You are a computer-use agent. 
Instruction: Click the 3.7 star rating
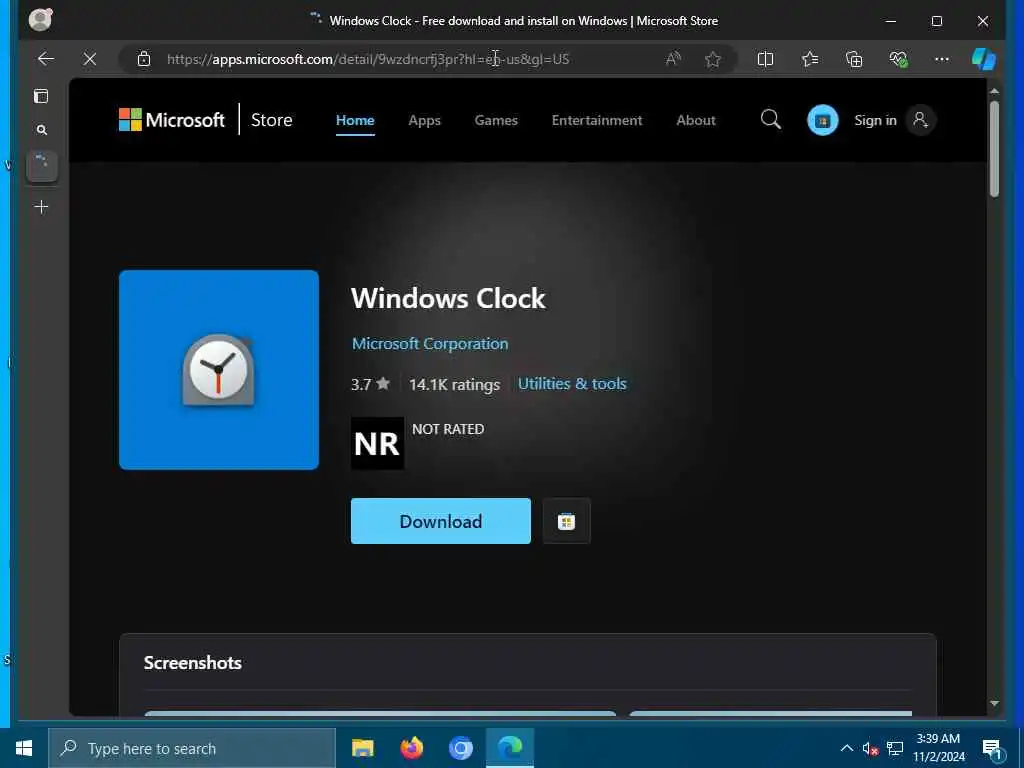[370, 384]
